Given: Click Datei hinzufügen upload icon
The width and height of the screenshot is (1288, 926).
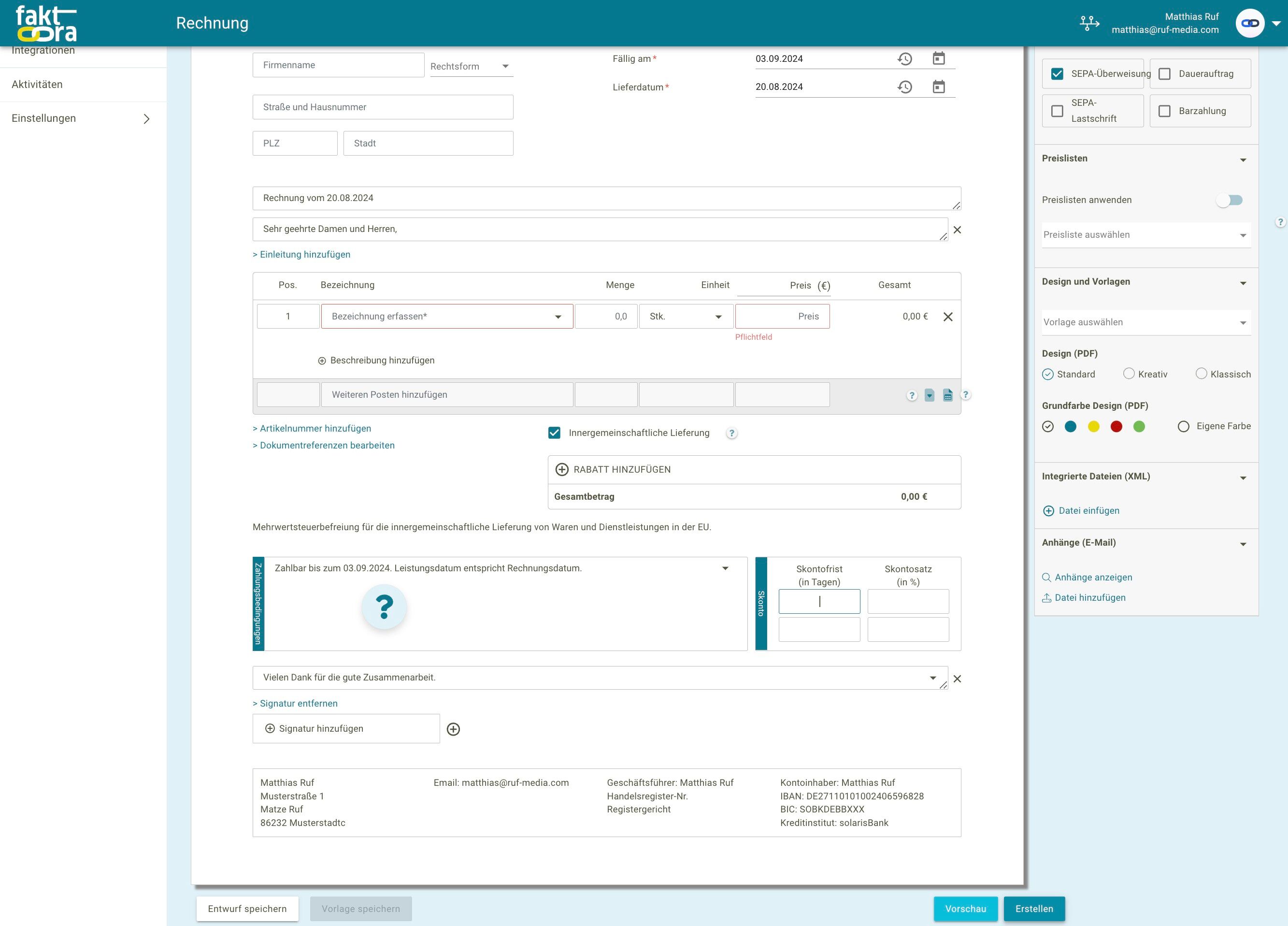Looking at the screenshot, I should point(1046,598).
